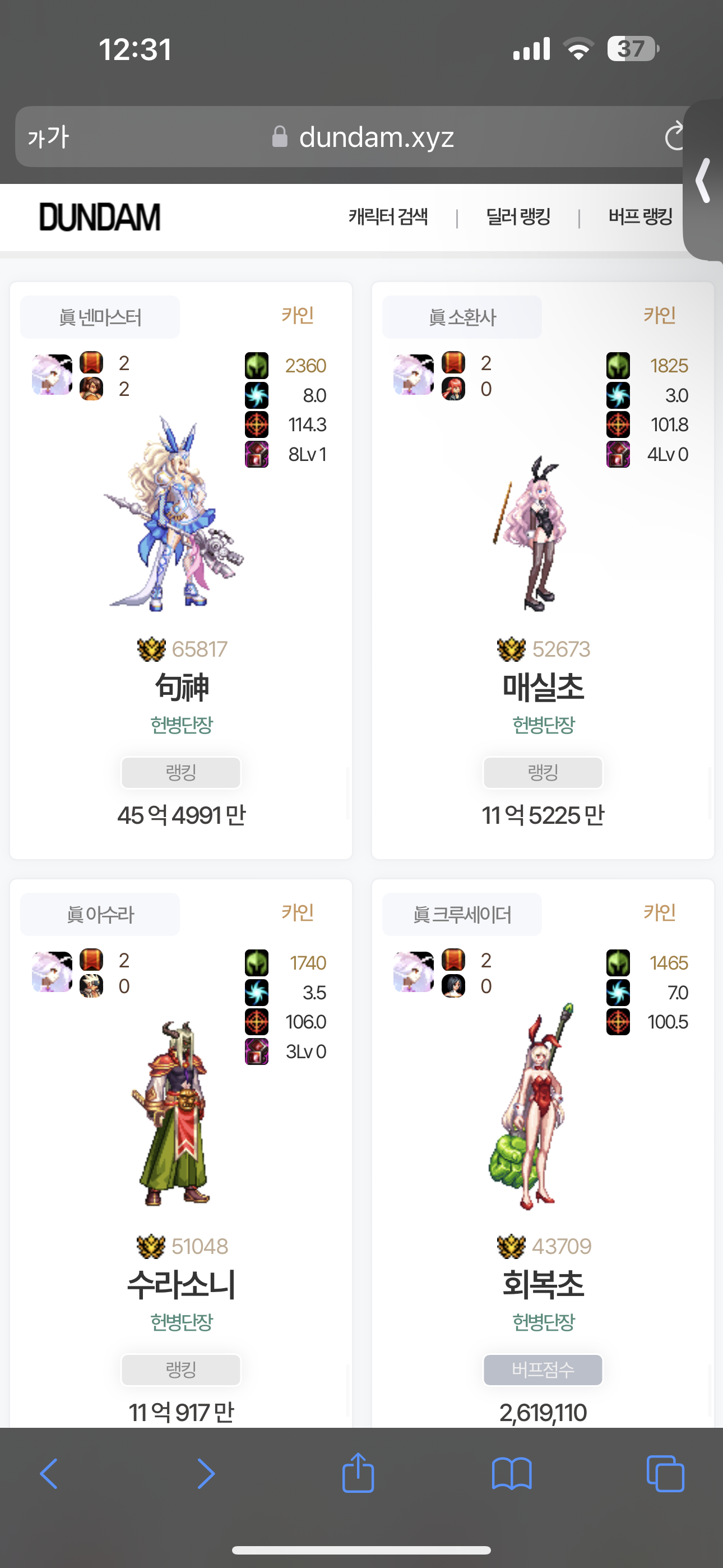Click the red crosshair icon beside 101.8
Screen dimensions: 723x1568
(618, 425)
